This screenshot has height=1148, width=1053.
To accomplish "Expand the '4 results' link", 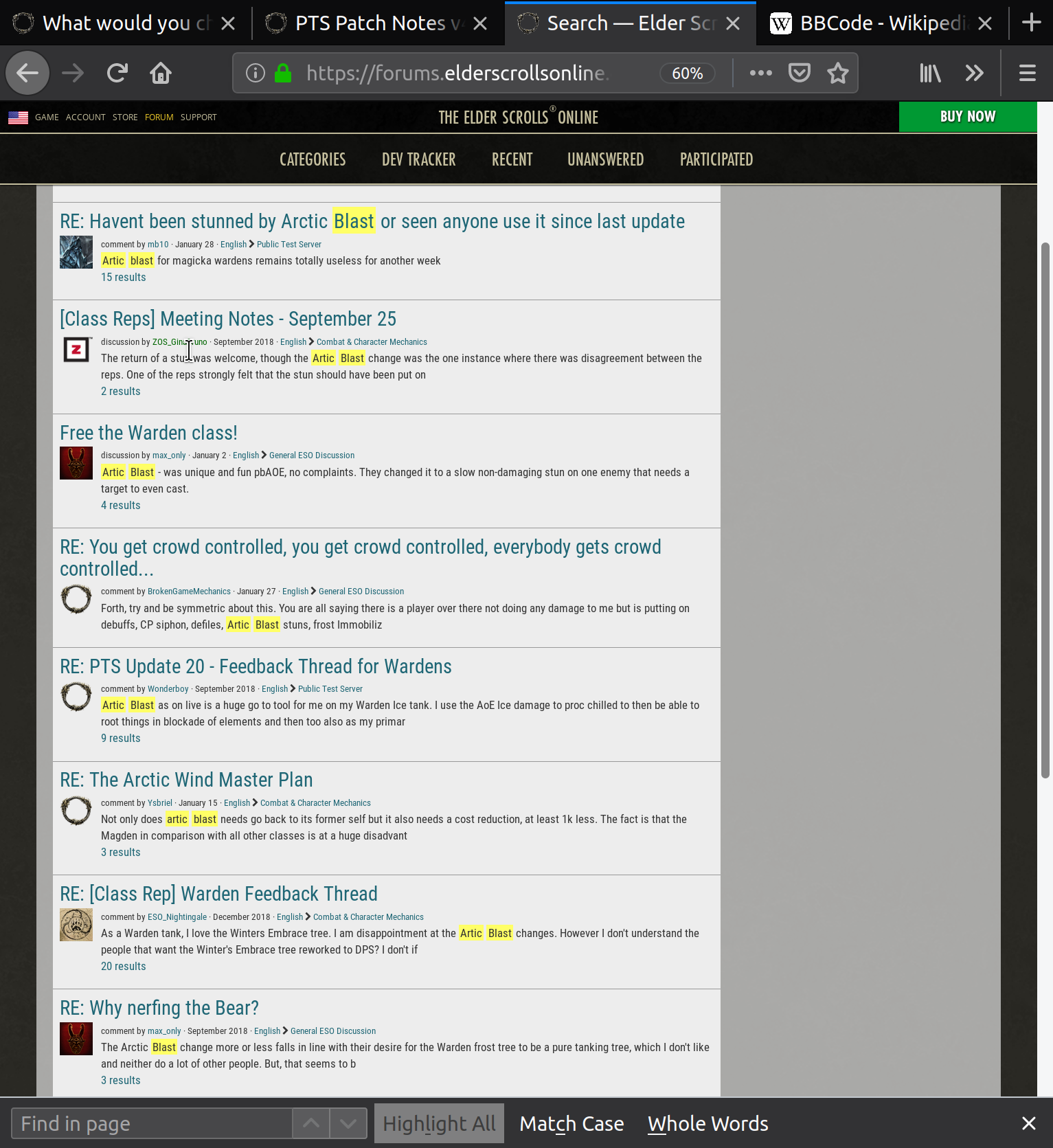I will tap(121, 506).
